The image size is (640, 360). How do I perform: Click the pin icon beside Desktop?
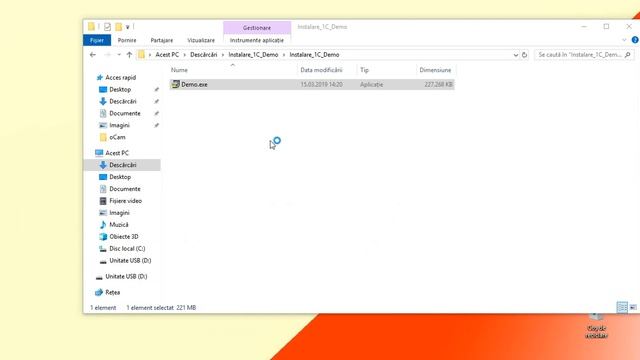click(x=156, y=89)
